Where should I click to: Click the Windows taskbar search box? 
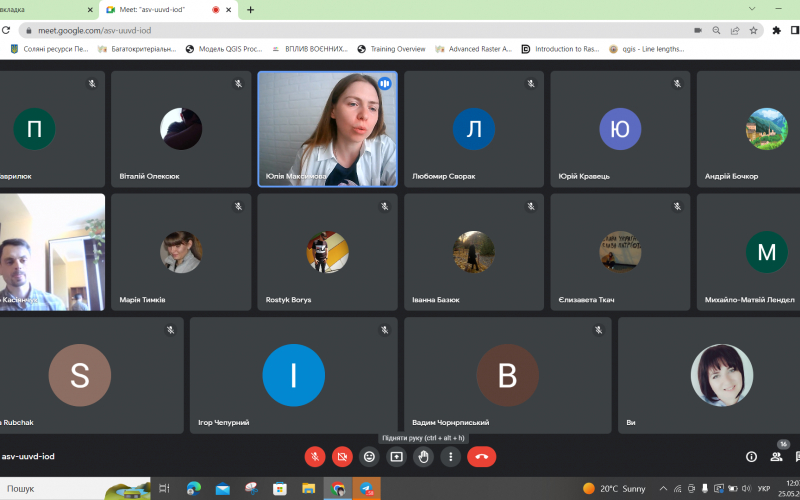click(x=60, y=489)
